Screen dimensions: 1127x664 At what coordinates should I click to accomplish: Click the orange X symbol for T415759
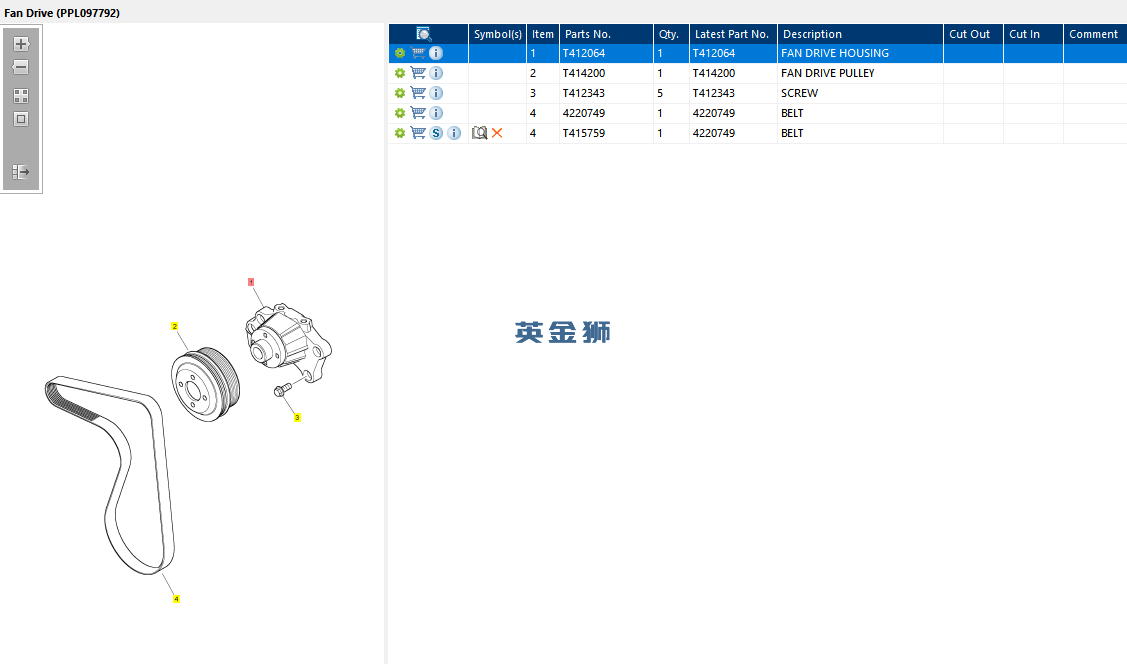click(x=497, y=133)
